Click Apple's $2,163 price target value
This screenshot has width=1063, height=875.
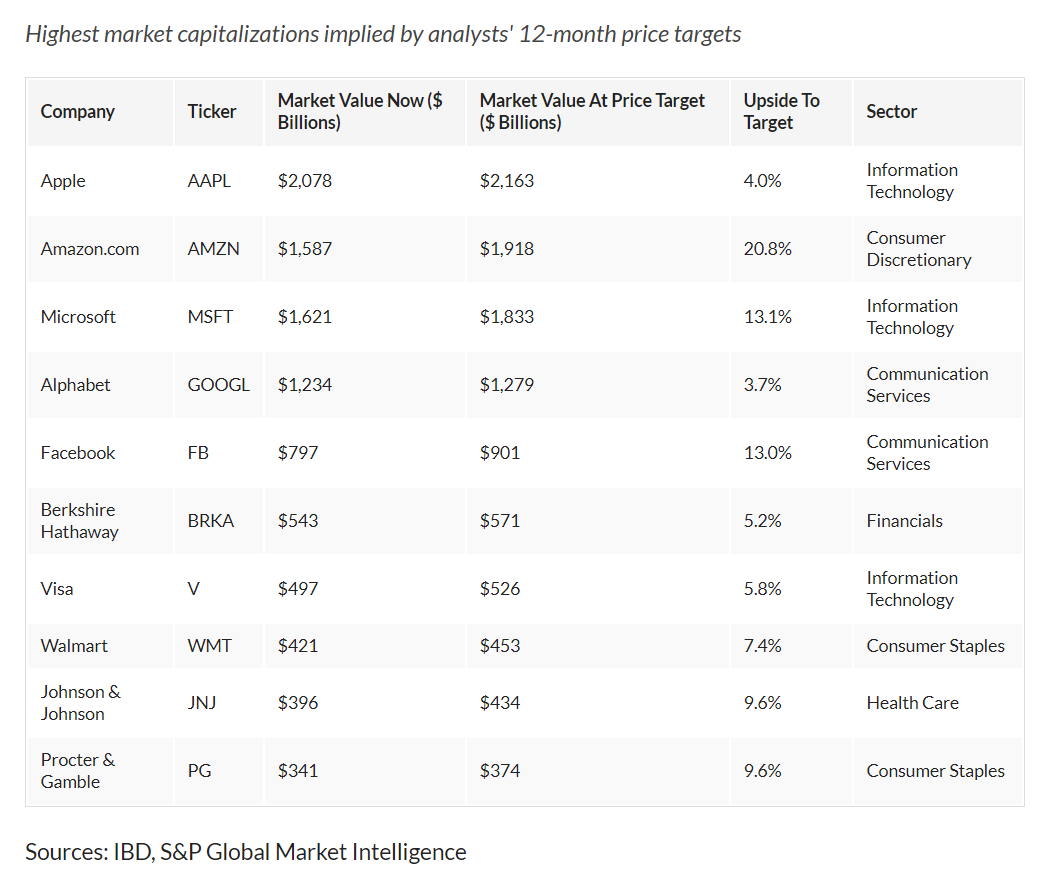pos(507,181)
